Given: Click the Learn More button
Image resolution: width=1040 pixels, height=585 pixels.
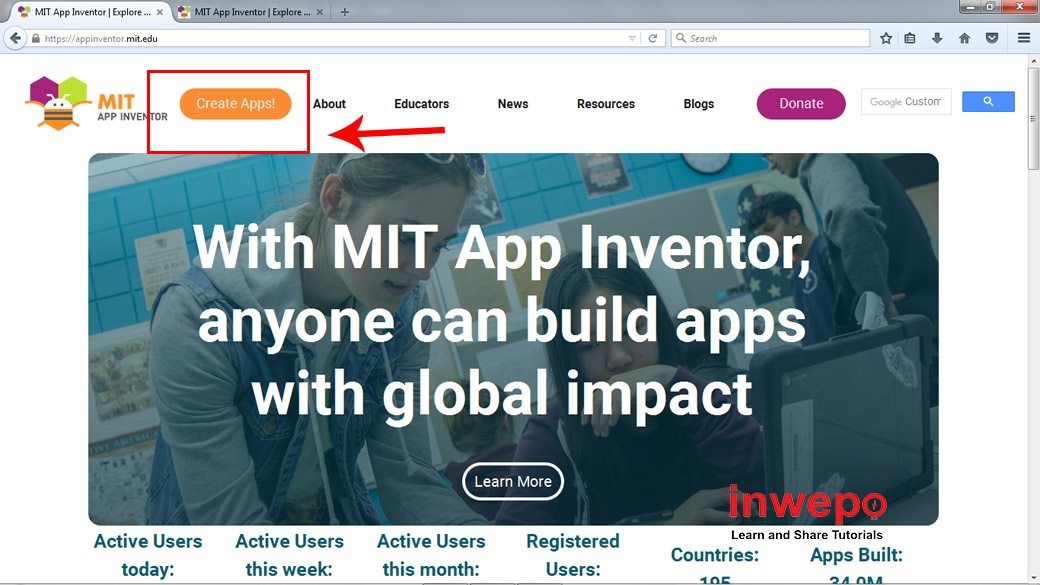Looking at the screenshot, I should point(513,482).
